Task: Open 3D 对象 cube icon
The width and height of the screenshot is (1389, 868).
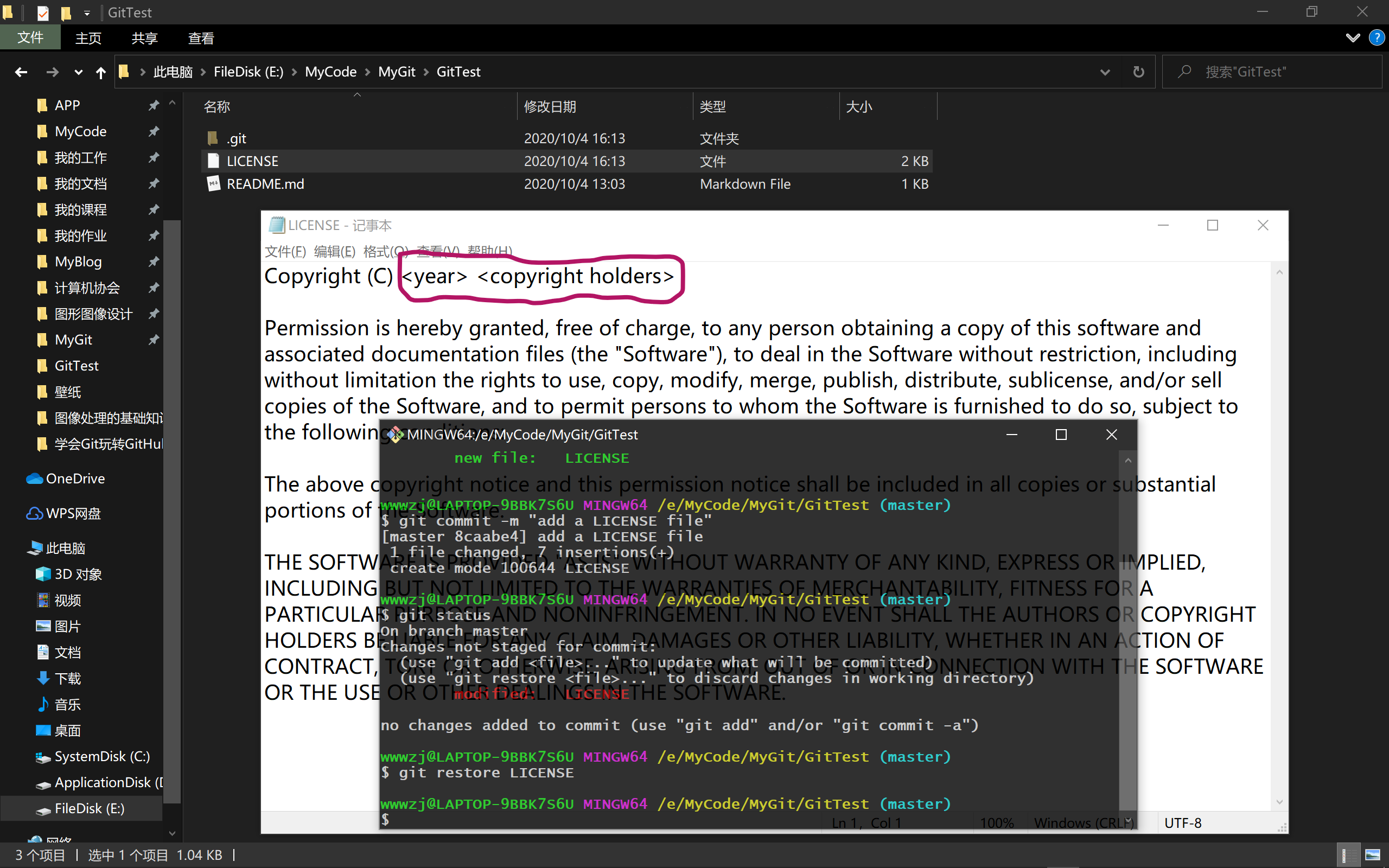Action: point(43,574)
